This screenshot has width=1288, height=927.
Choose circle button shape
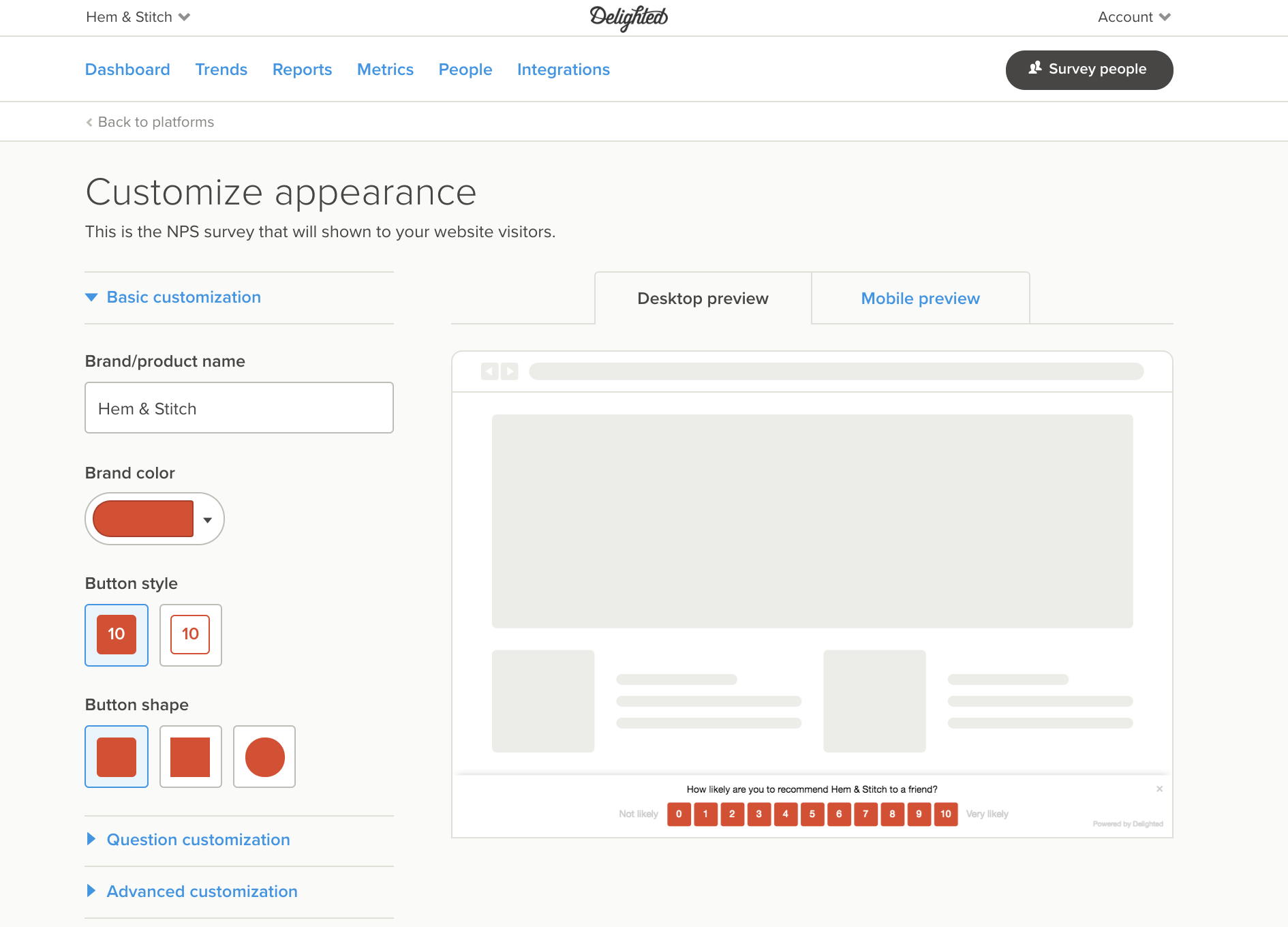pos(264,757)
